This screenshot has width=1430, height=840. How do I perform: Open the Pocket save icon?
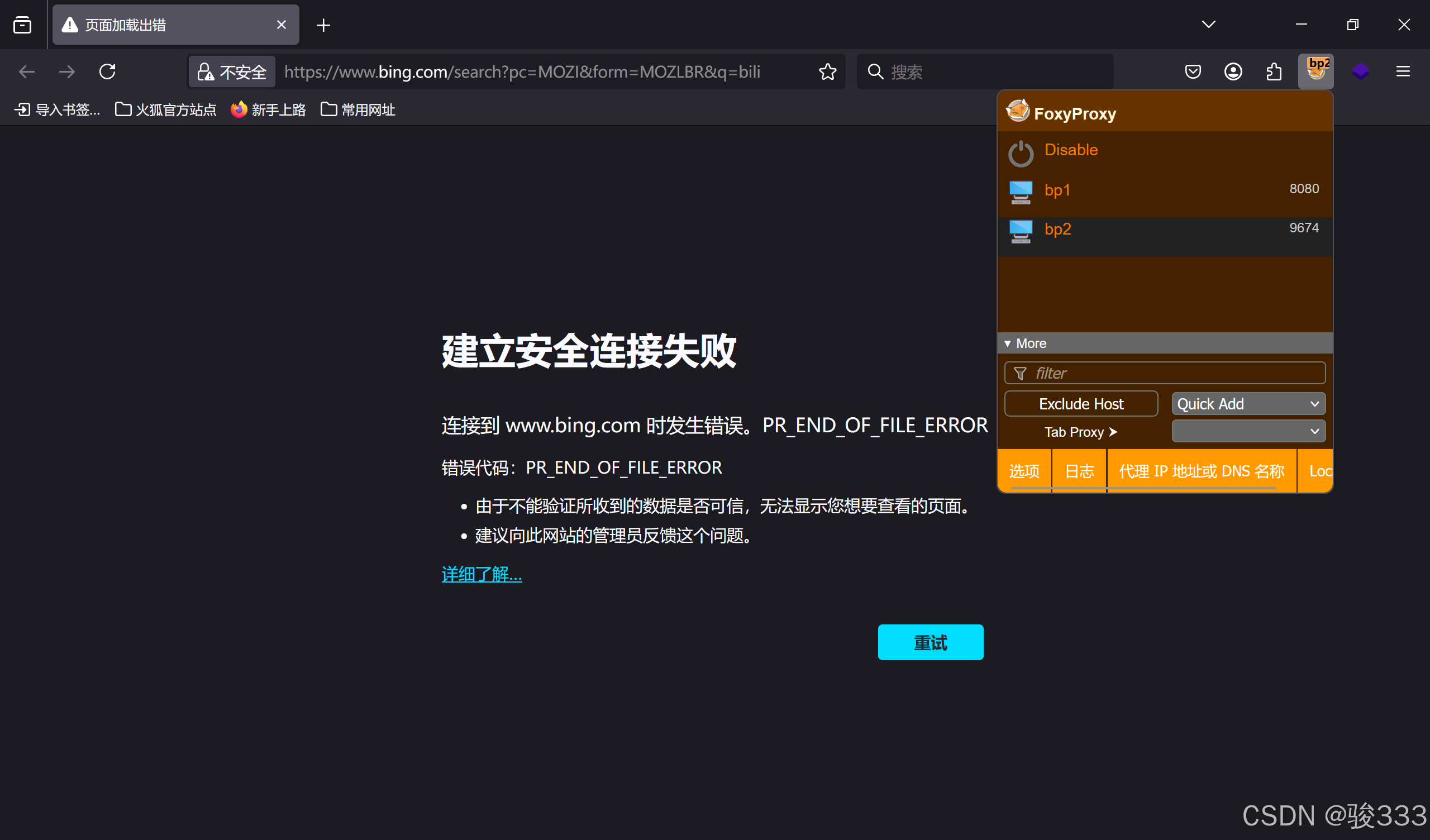[1193, 71]
